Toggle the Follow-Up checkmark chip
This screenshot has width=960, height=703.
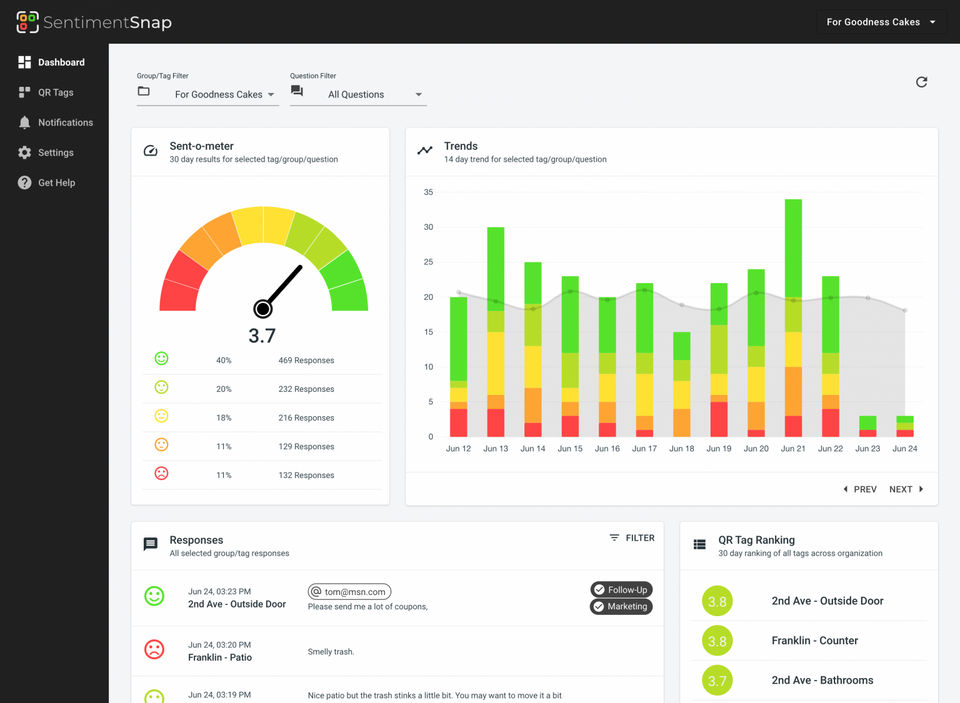(621, 590)
